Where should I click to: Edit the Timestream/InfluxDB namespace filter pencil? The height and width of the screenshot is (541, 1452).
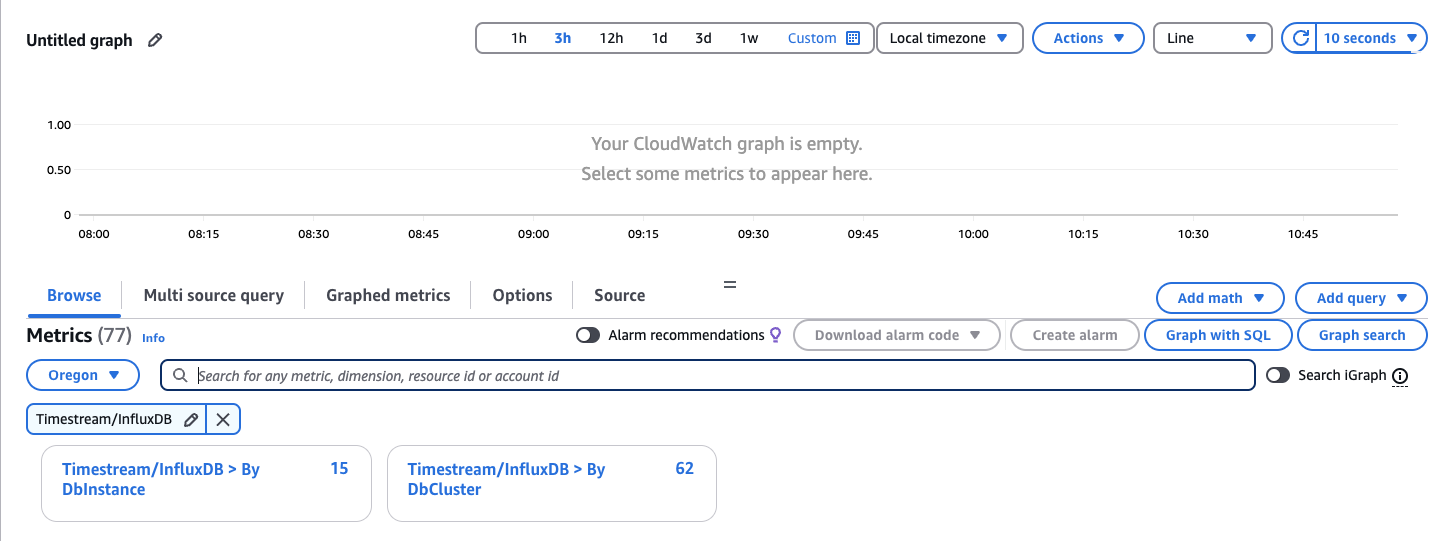tap(191, 420)
